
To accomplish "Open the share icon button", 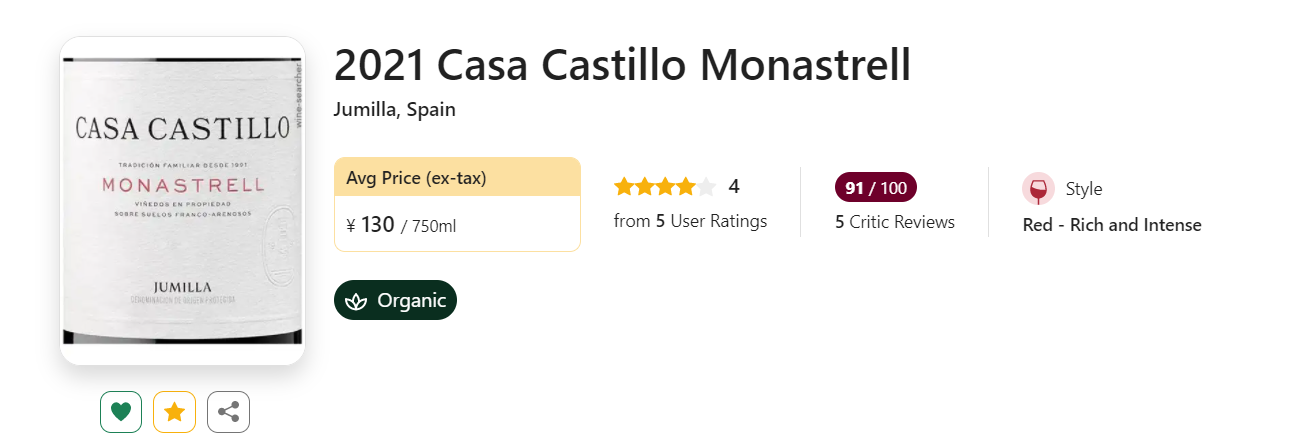I will [228, 411].
